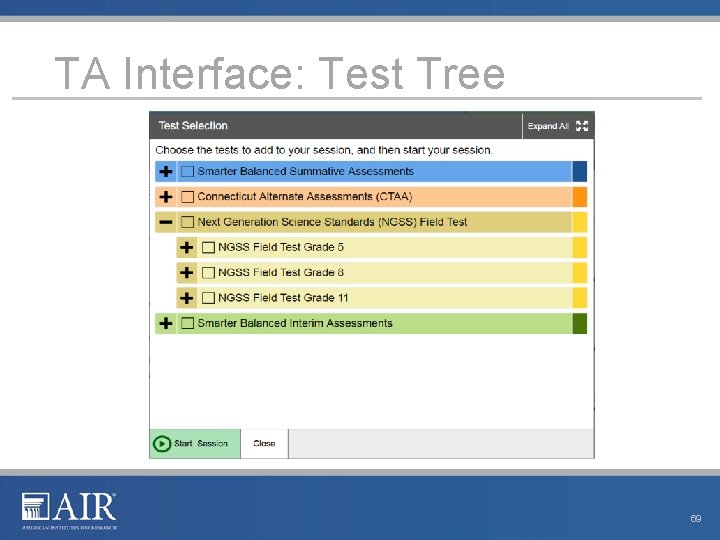
Task: Click the 'Next Generation Science Standards (NGSS) Field Test' label
Action: point(332,222)
